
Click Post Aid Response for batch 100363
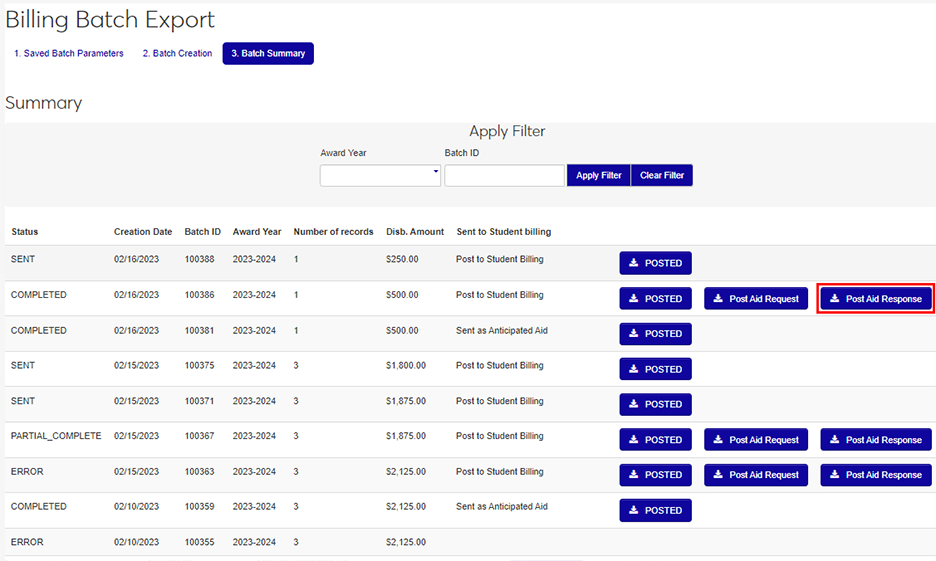876,475
